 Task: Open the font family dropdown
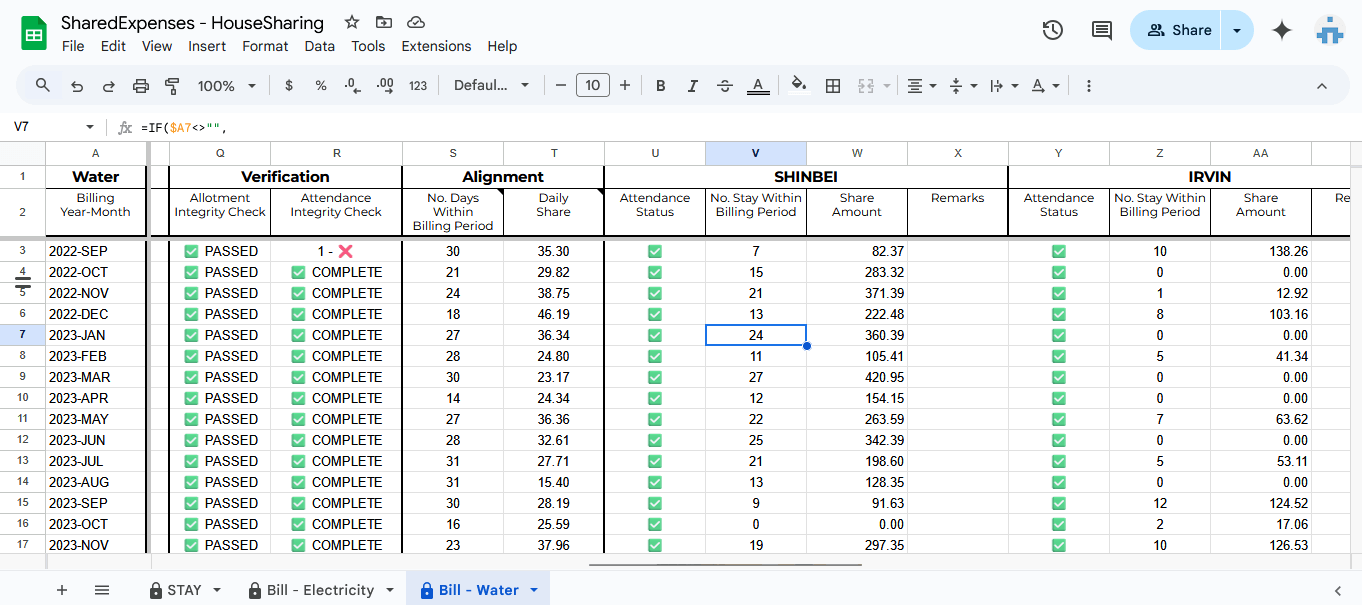[492, 85]
